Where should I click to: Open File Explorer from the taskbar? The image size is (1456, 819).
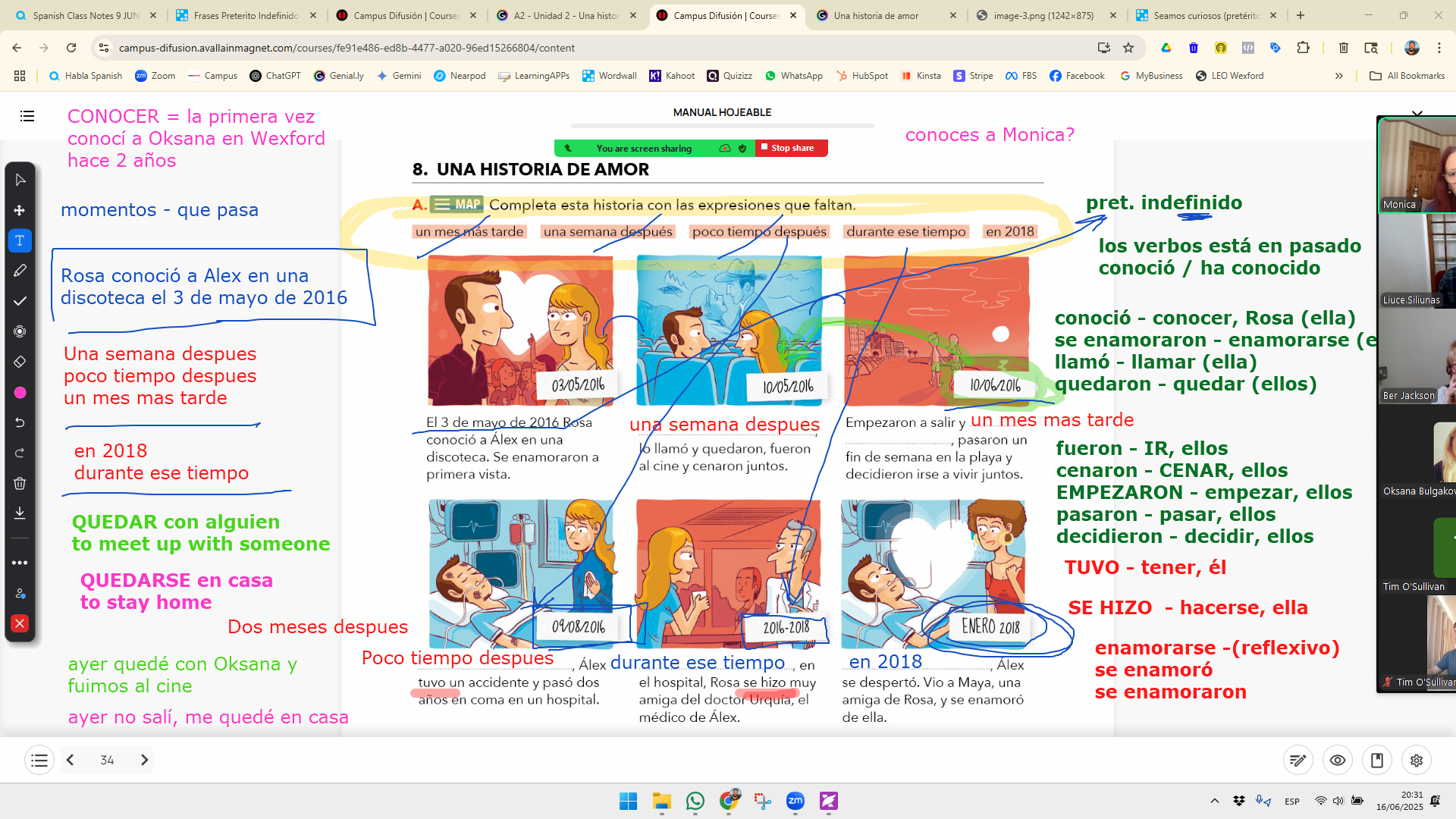click(x=662, y=801)
